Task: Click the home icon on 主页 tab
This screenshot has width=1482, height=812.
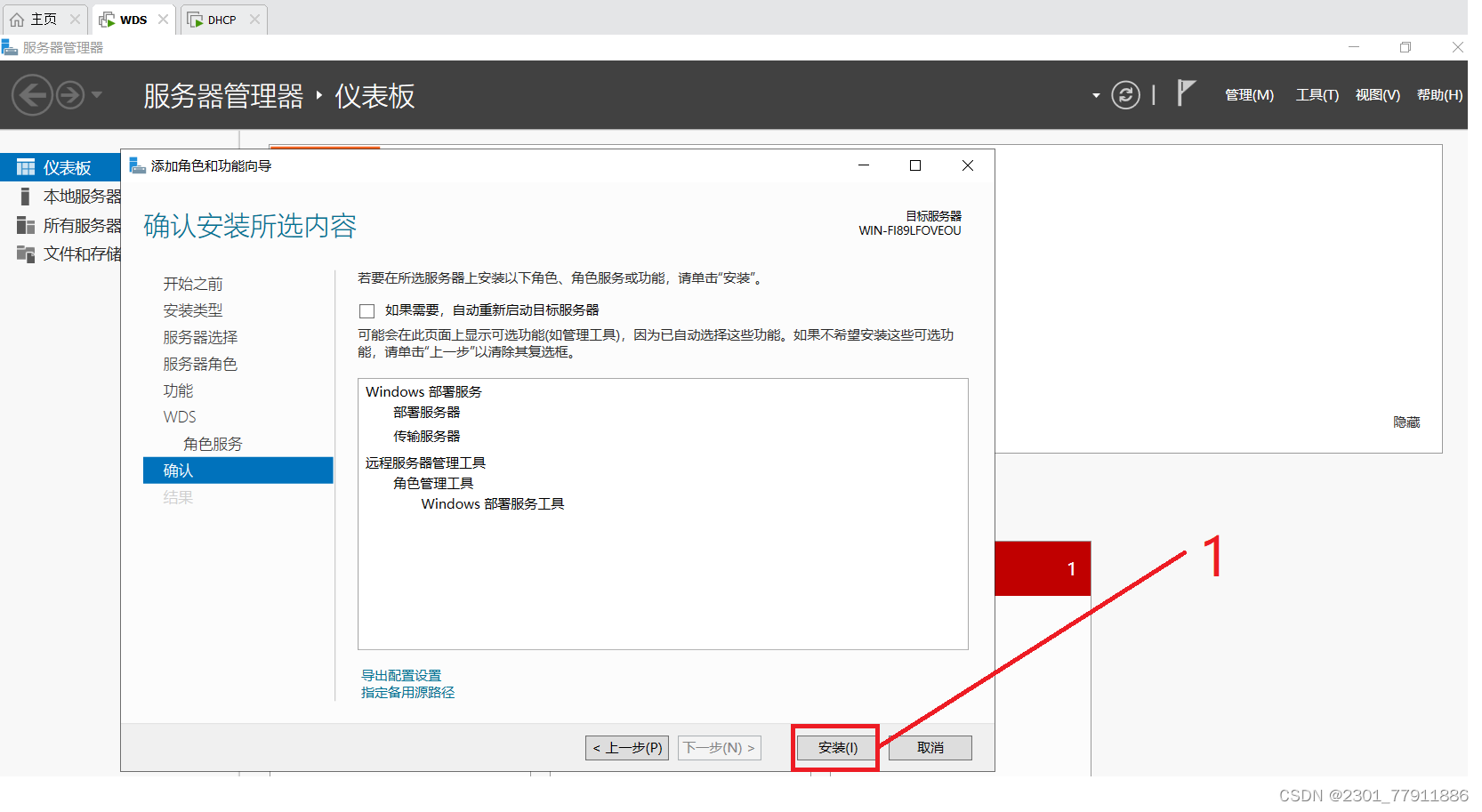Action: 17,20
